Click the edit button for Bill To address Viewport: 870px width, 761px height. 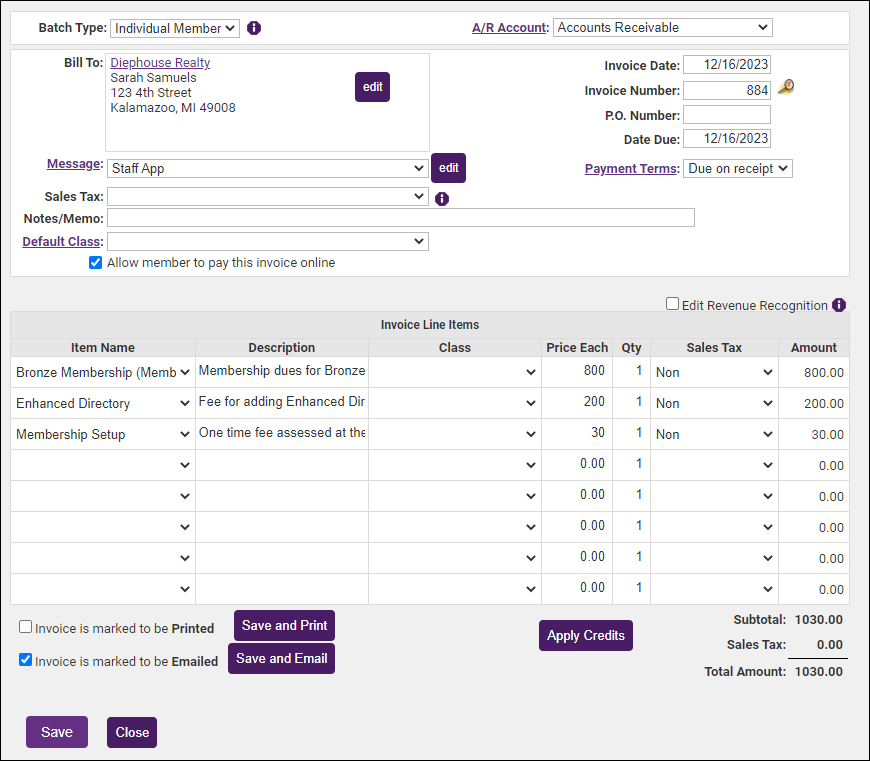372,87
